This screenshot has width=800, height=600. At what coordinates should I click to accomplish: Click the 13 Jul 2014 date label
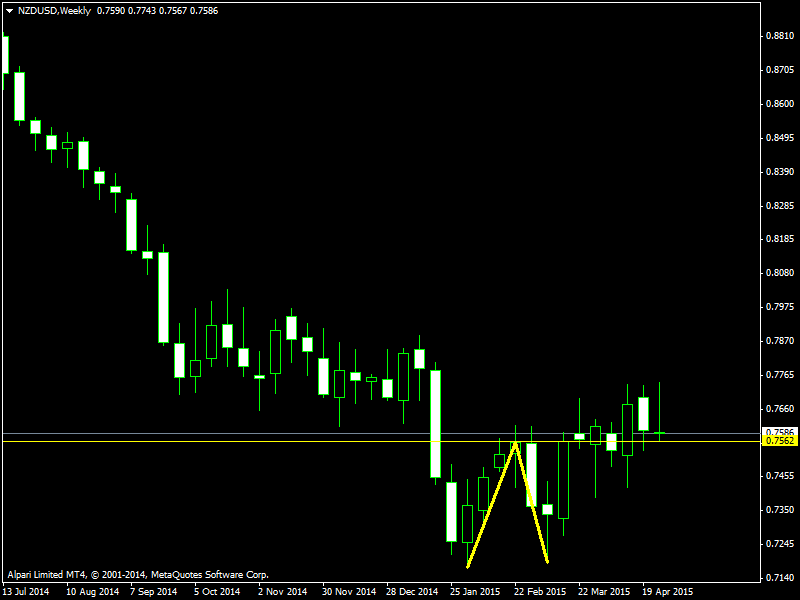[x=26, y=592]
